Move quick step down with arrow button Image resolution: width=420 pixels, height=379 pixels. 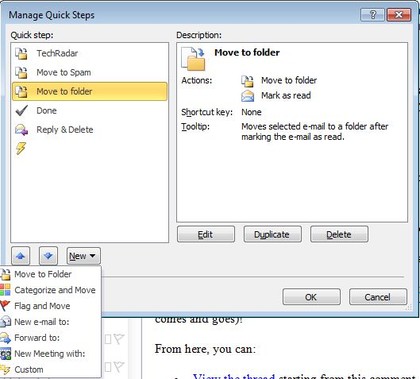[x=48, y=256]
